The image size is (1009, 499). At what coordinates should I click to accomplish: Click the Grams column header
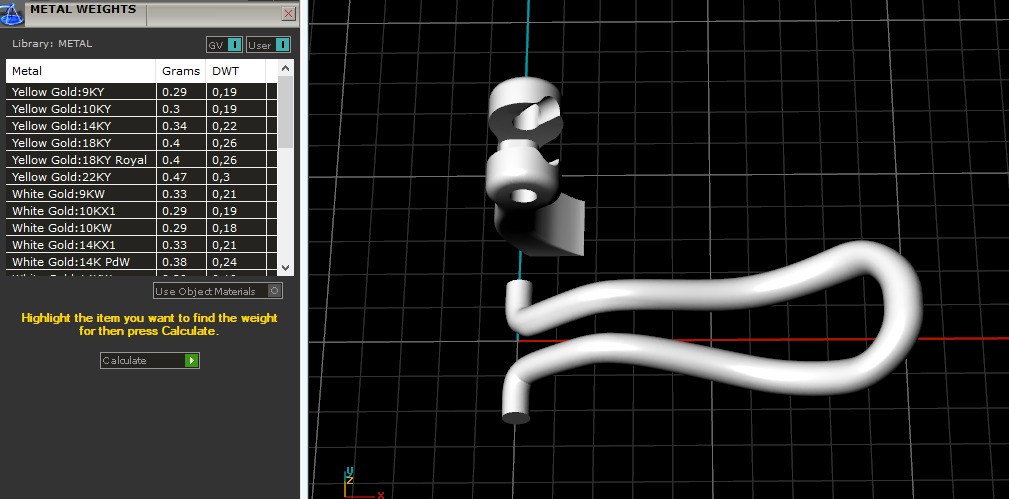pos(181,71)
